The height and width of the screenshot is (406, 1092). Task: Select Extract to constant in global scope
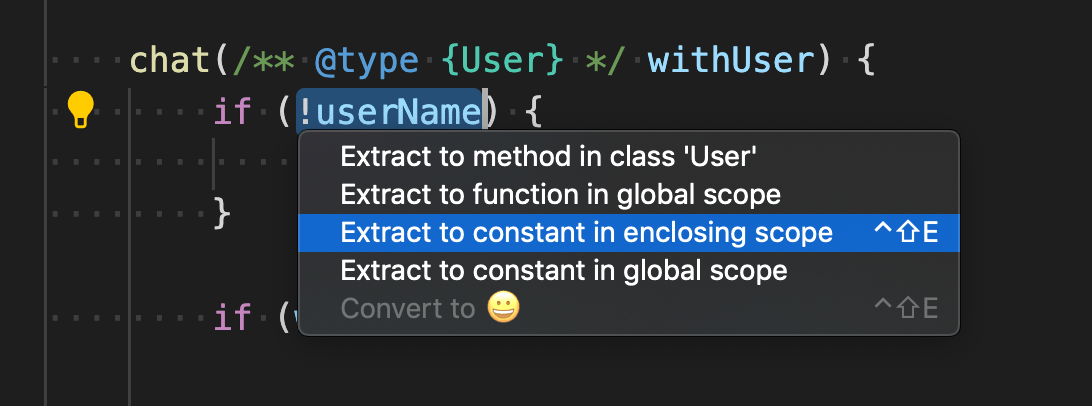point(563,270)
